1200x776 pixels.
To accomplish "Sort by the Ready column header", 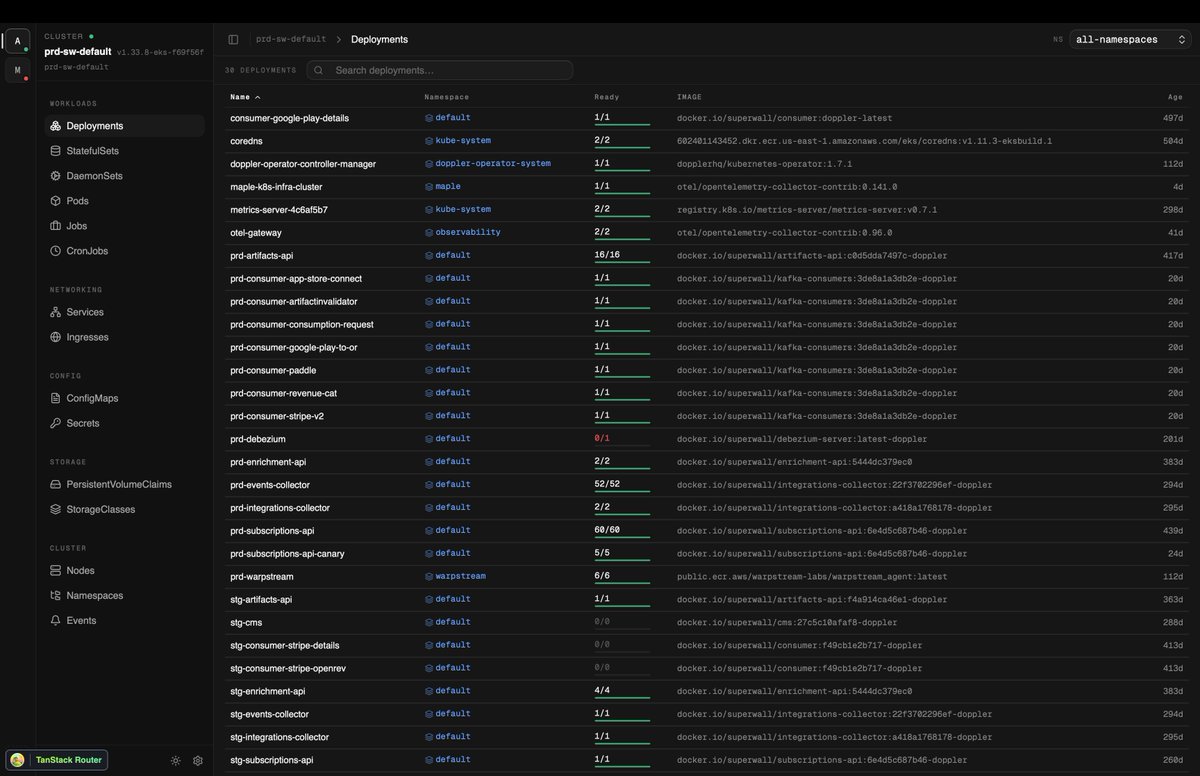I will tap(607, 97).
